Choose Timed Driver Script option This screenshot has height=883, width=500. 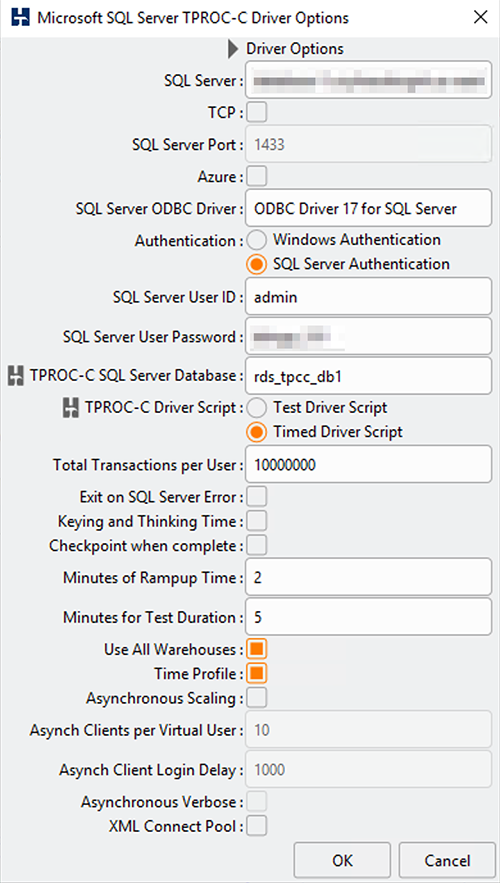click(x=256, y=432)
